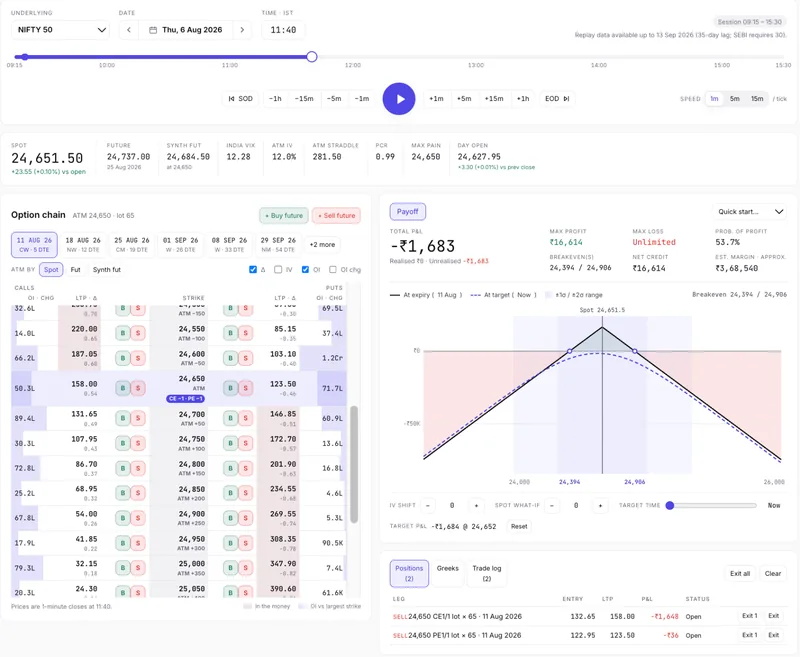The width and height of the screenshot is (800, 657).
Task: Click the Exit all button
Action: tap(740, 573)
